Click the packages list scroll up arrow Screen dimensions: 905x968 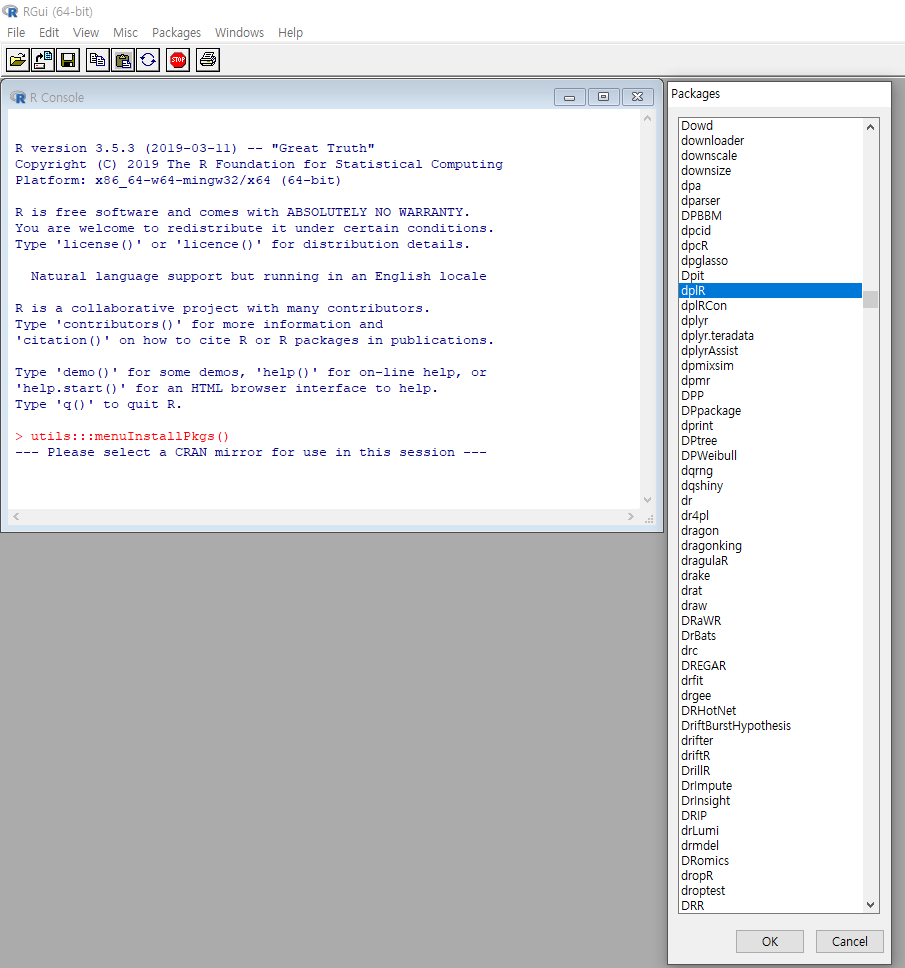(x=870, y=127)
